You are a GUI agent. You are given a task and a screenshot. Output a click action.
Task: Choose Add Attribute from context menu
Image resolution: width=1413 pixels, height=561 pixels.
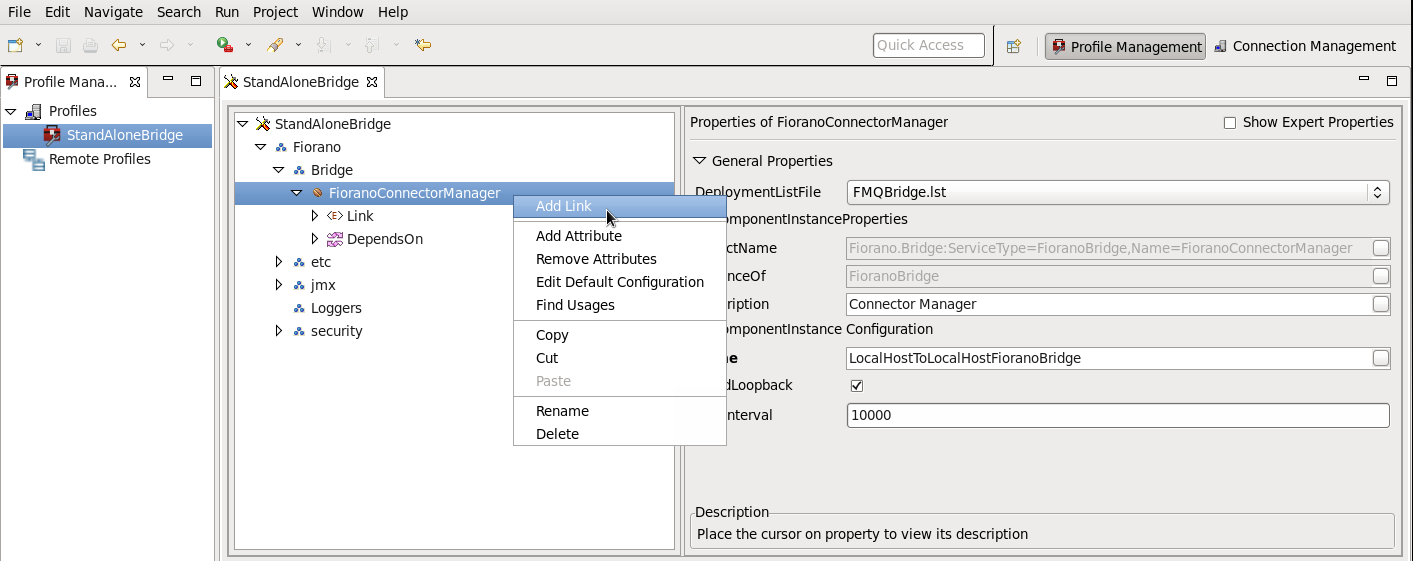tap(620, 236)
